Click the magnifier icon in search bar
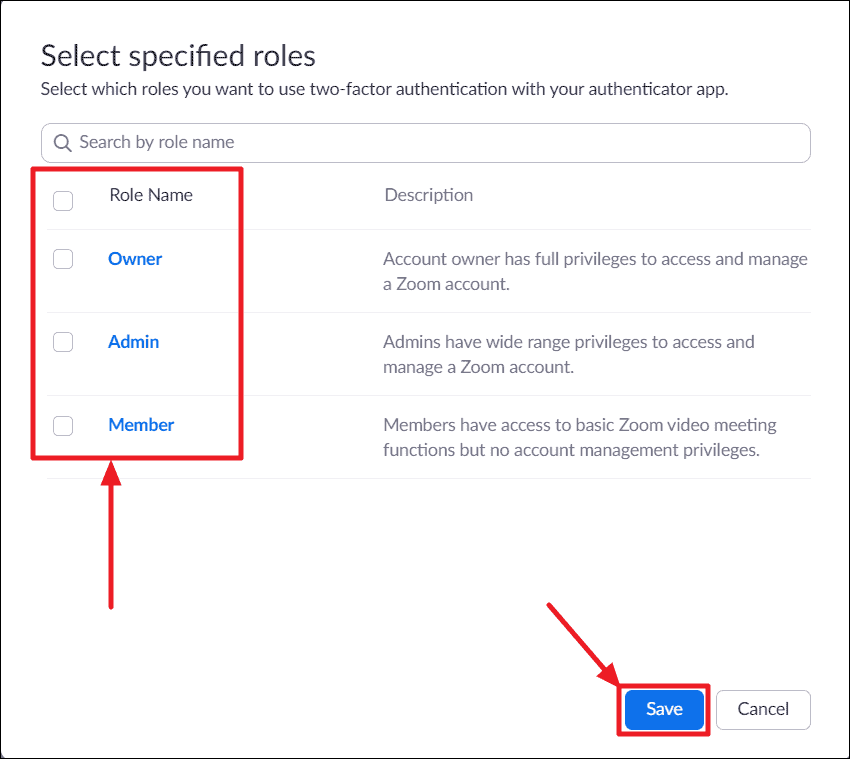 (x=62, y=143)
